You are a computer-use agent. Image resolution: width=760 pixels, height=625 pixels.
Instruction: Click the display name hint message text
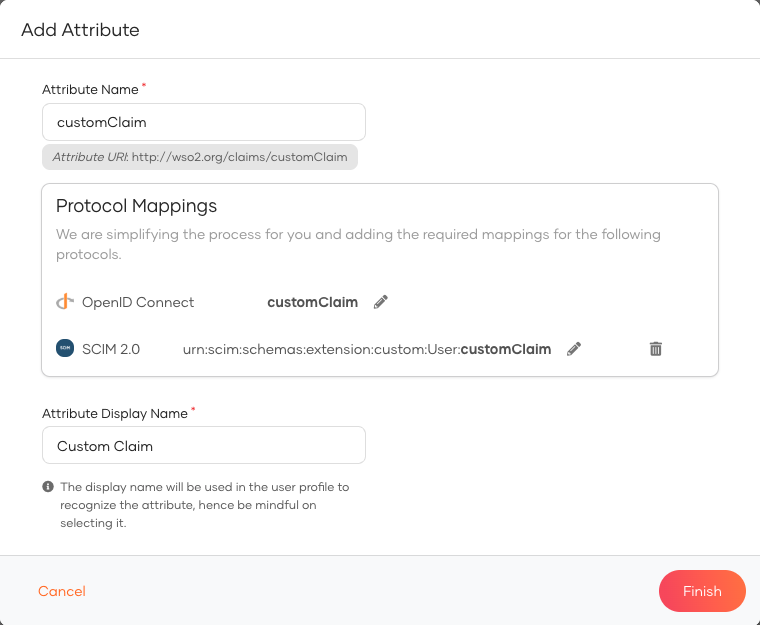click(204, 505)
